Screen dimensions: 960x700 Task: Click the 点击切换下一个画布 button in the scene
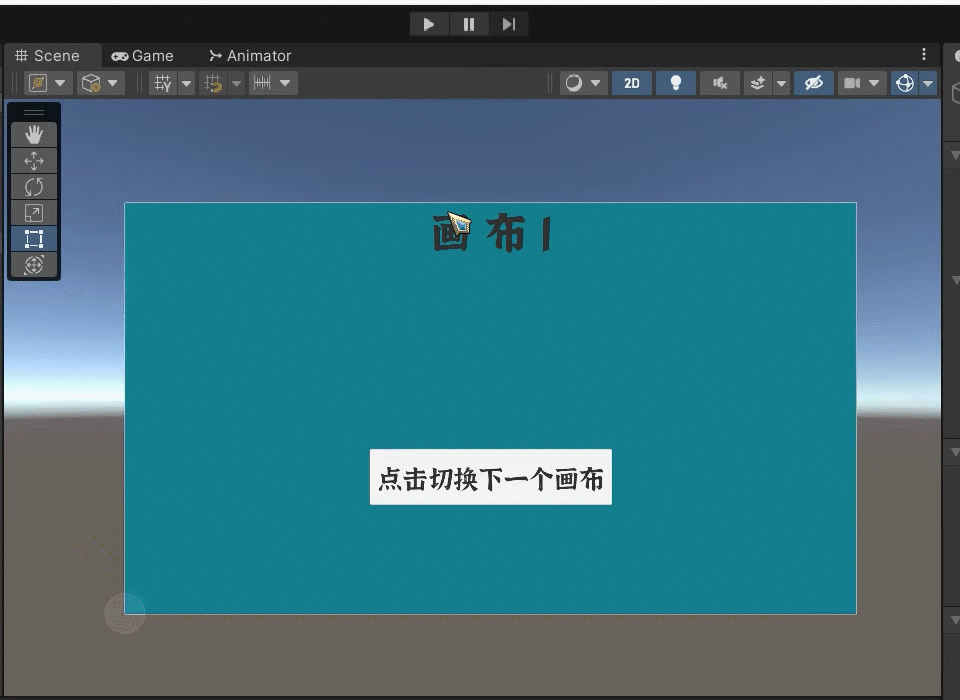tap(491, 477)
